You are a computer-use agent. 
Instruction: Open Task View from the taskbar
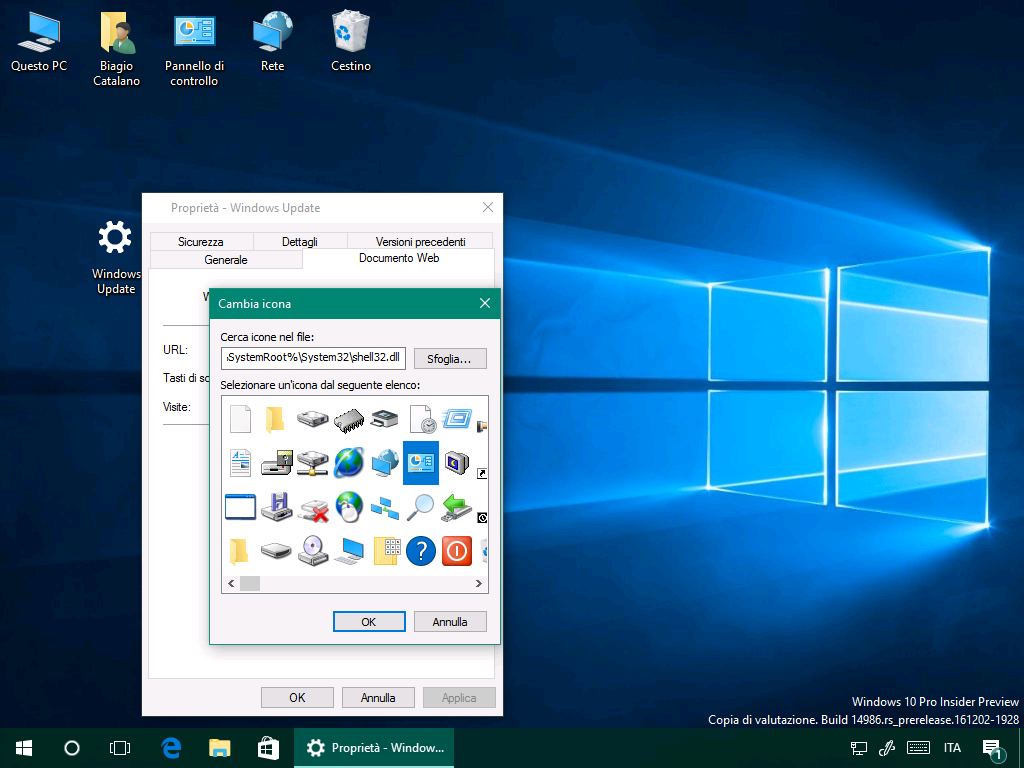120,748
